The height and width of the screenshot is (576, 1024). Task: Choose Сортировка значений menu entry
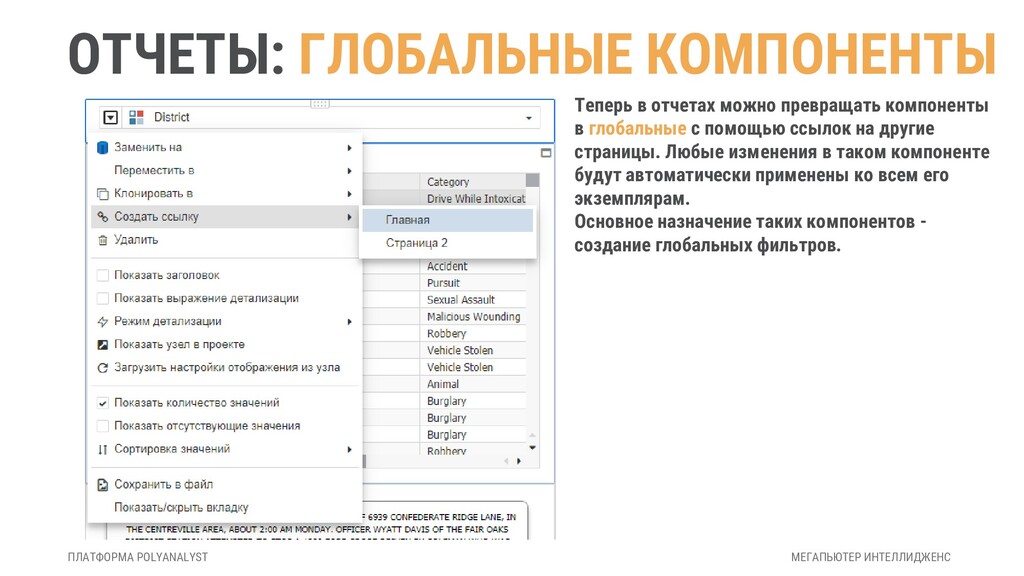225,449
